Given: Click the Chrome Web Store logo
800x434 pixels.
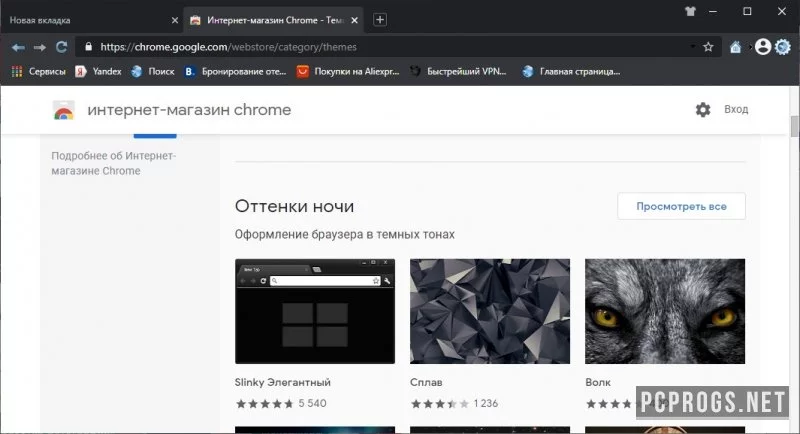Looking at the screenshot, I should (64, 110).
